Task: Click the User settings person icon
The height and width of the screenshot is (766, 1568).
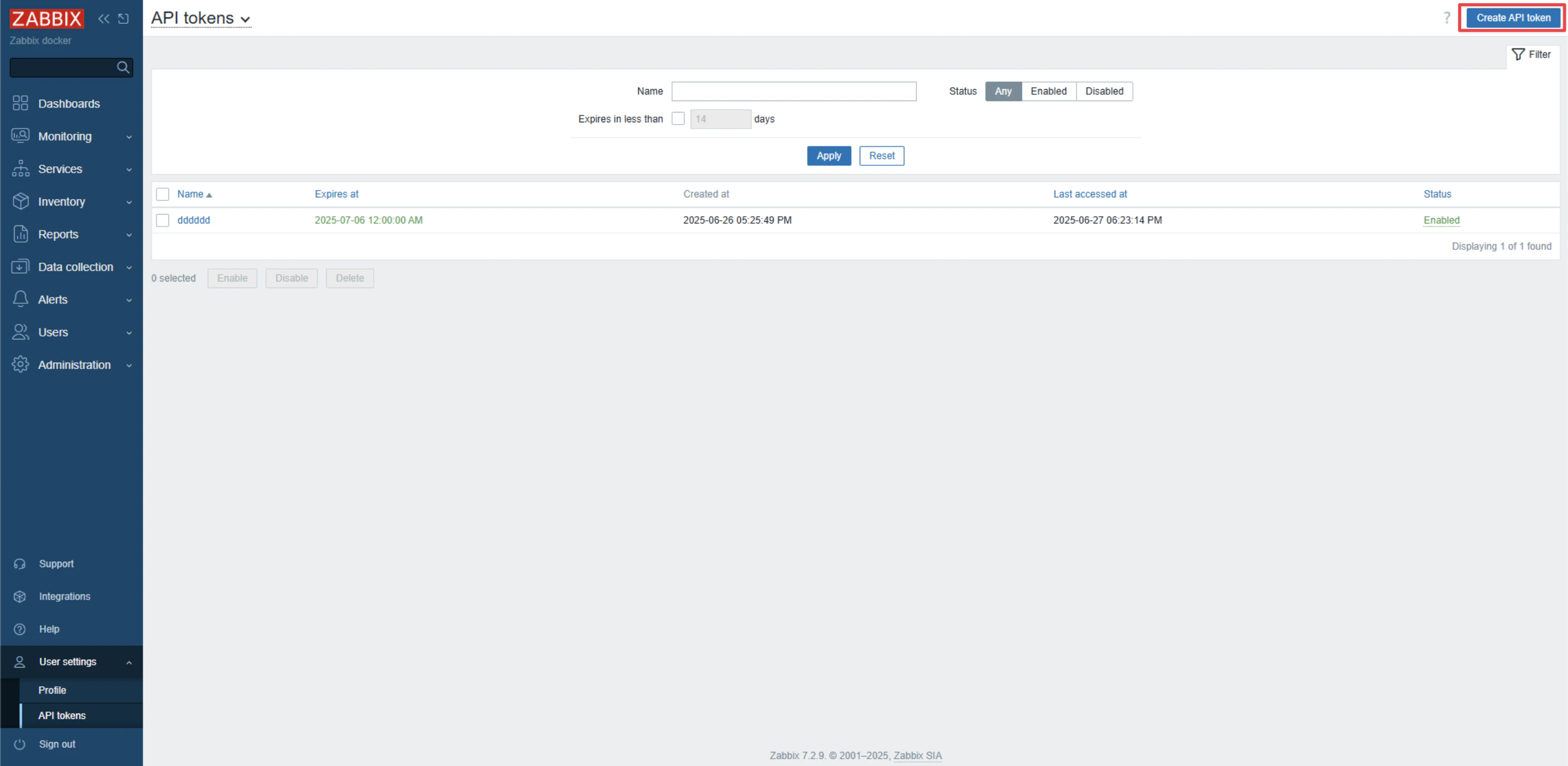Action: [20, 662]
